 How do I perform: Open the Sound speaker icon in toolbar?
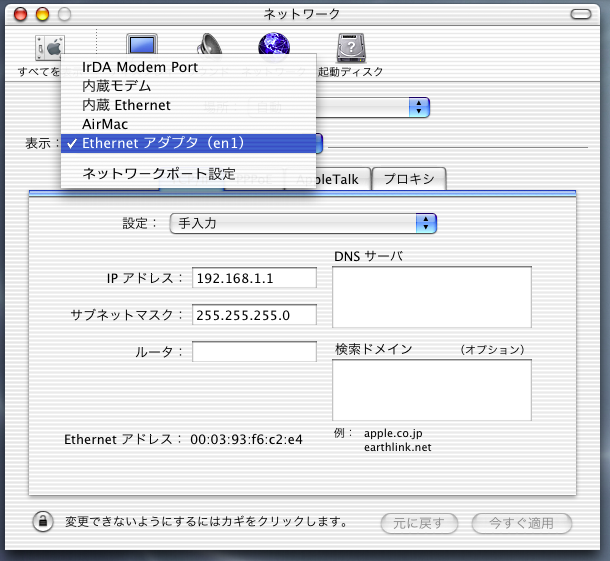(x=211, y=45)
